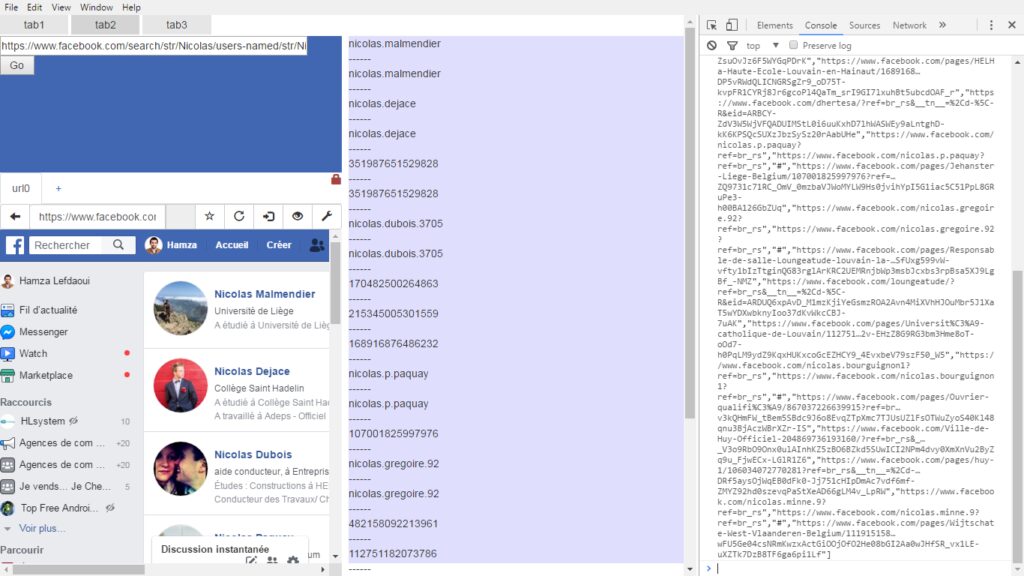
Task: Switch to the Console tab
Action: (x=821, y=25)
